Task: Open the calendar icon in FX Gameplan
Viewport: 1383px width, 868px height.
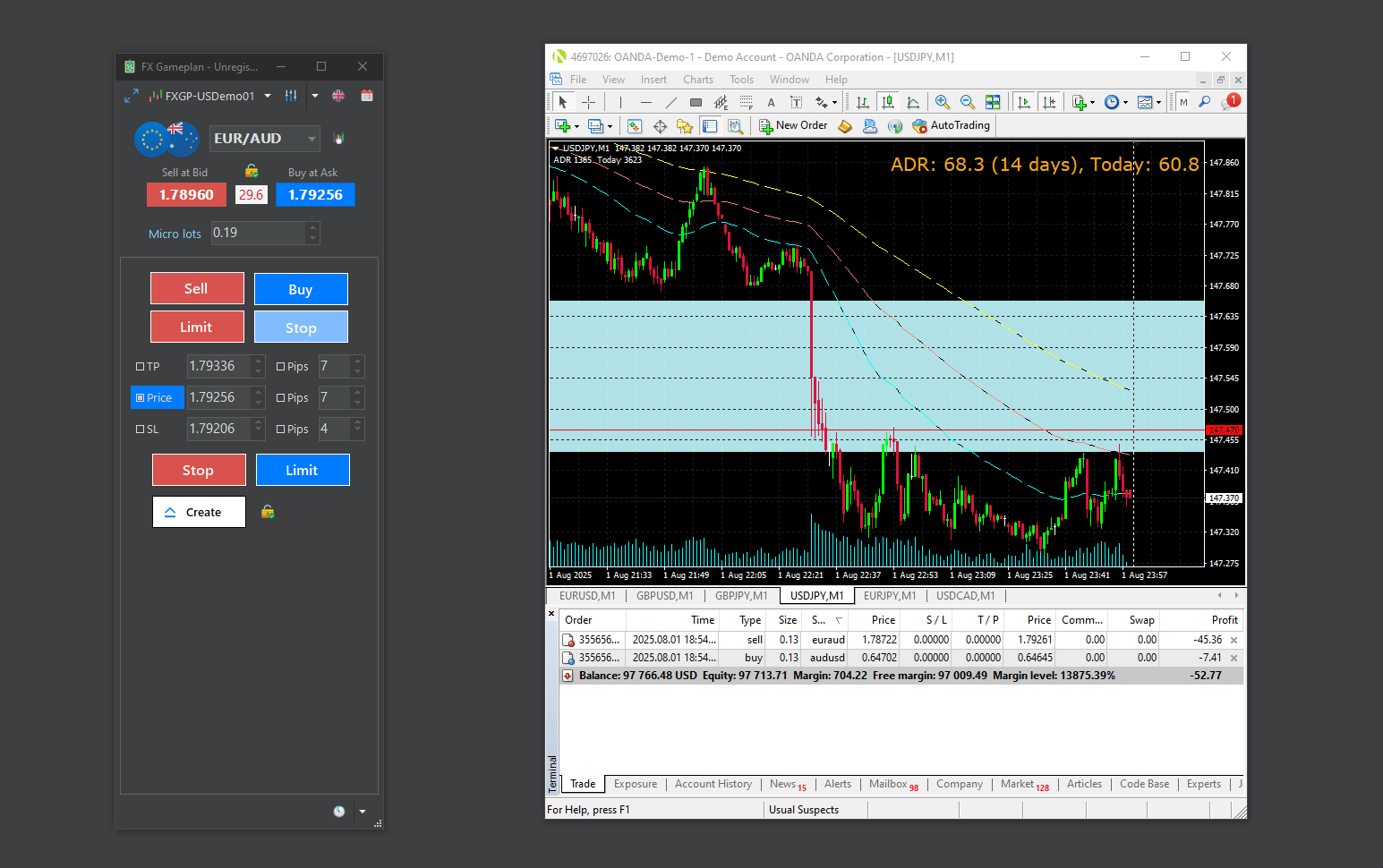Action: coord(367,96)
